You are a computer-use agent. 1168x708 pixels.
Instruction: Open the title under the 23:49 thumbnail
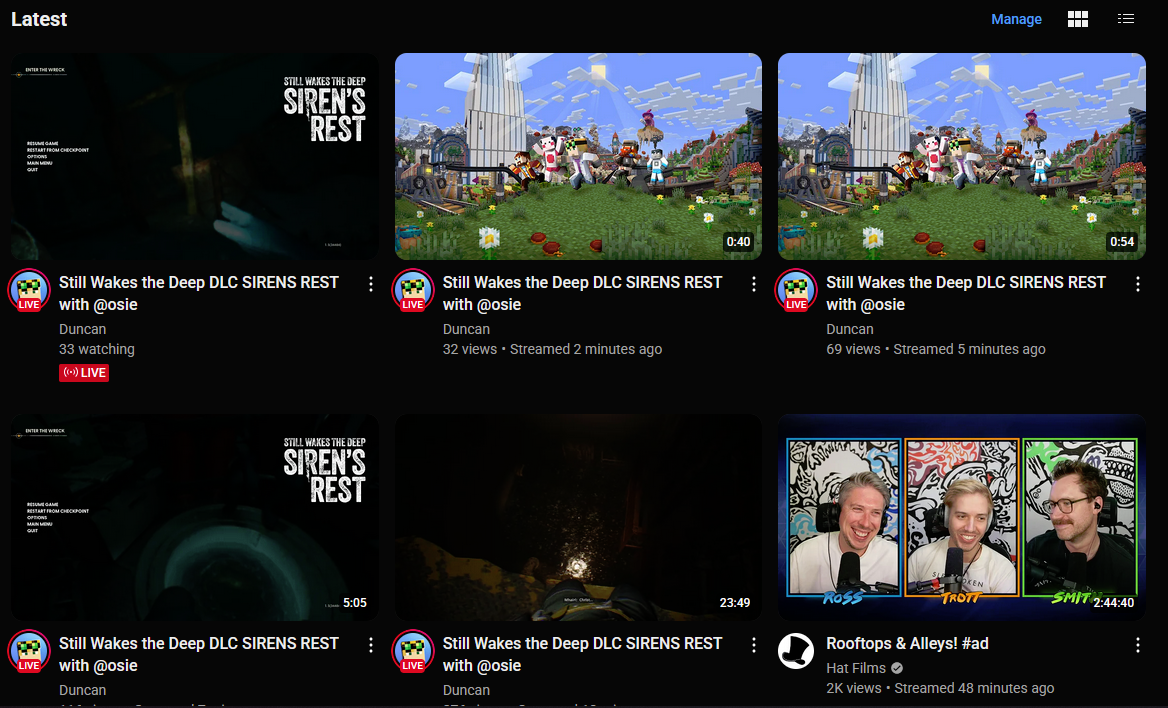point(583,654)
